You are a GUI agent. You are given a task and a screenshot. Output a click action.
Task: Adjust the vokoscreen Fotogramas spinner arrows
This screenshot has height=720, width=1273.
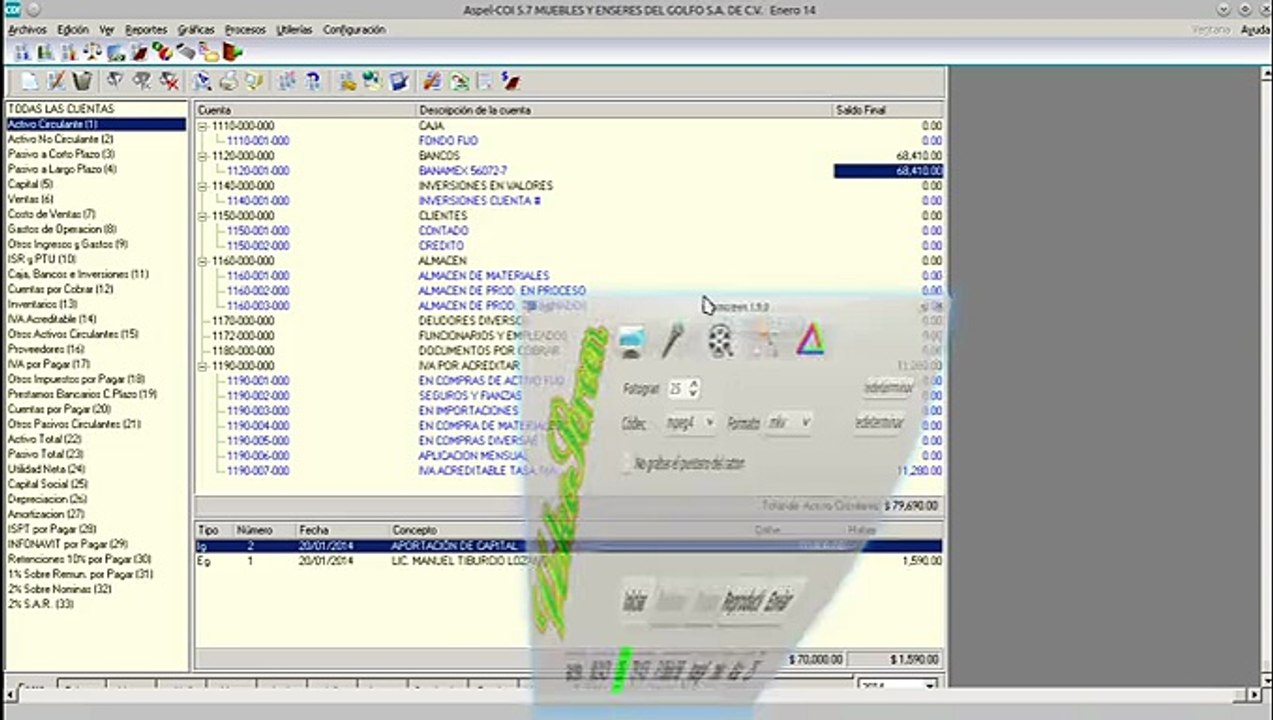click(694, 388)
